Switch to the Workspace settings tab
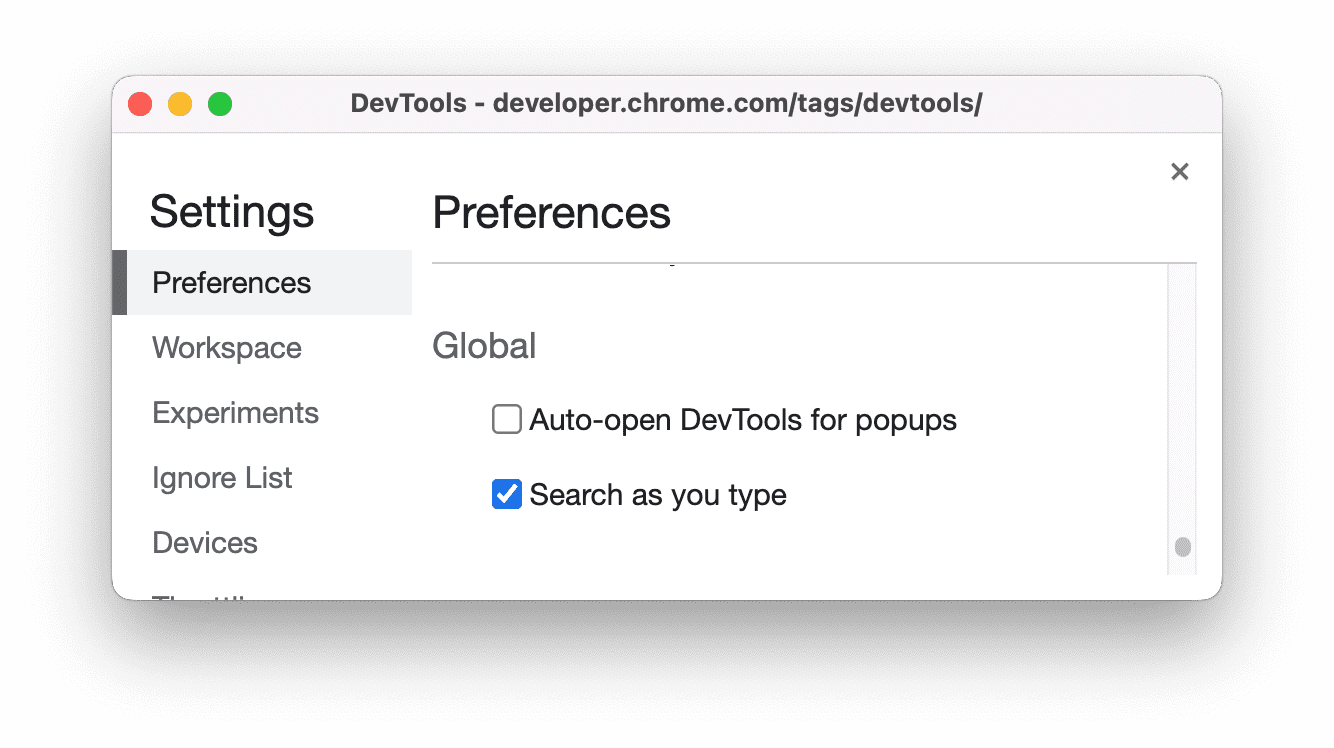Viewport: 1334px width, 748px height. pyautogui.click(x=226, y=347)
